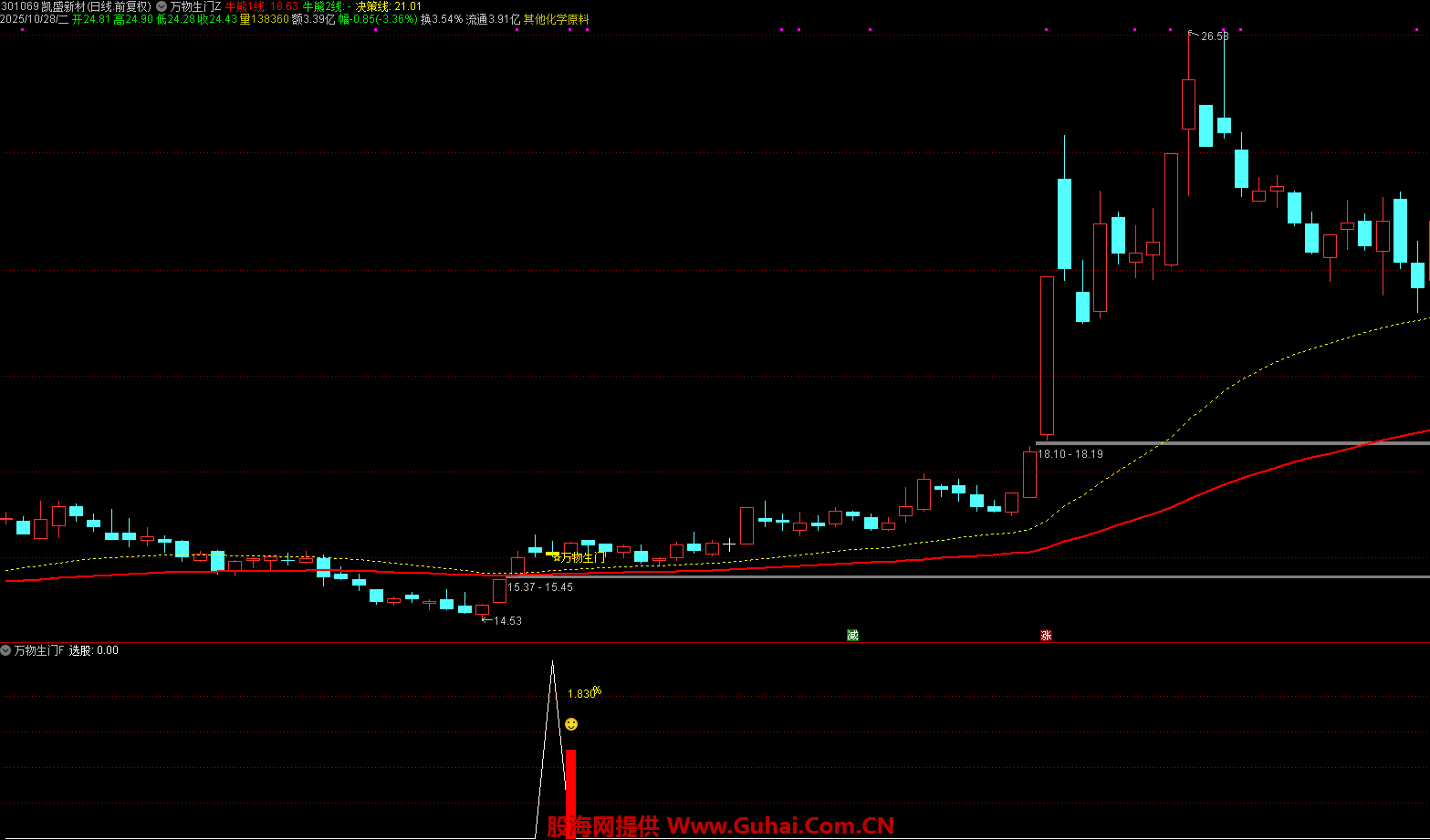1430x840 pixels.
Task: Click the 万物生门 star signal marker
Action: [x=575, y=557]
